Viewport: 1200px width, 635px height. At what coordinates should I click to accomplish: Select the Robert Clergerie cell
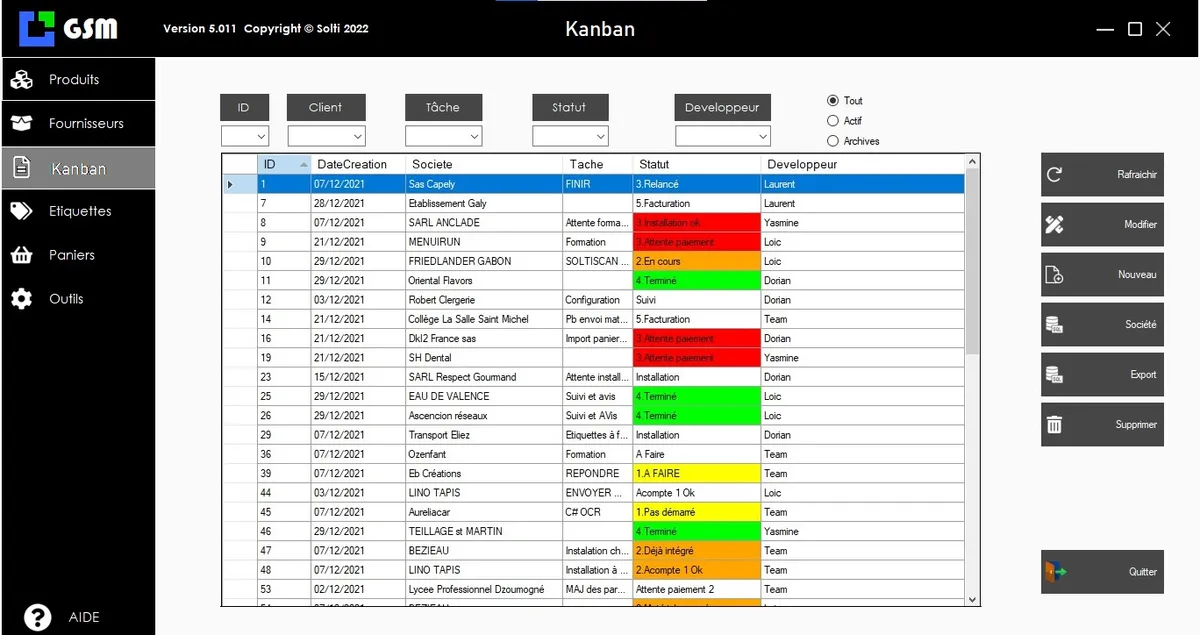point(483,300)
